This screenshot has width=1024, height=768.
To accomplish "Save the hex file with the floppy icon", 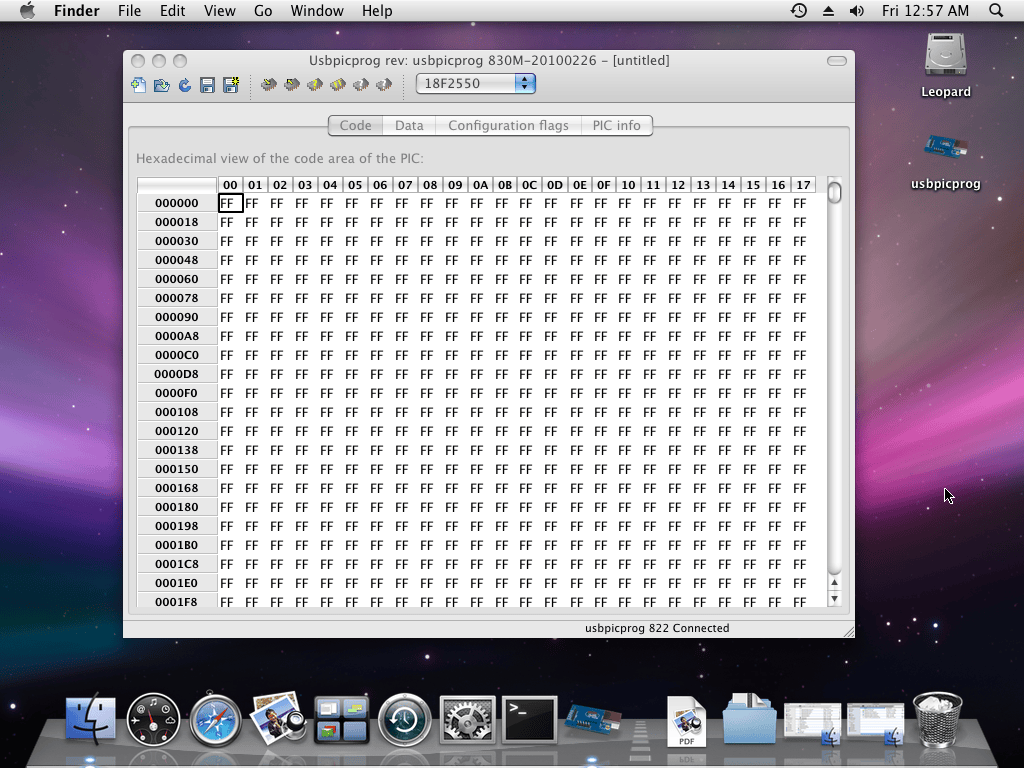I will [x=208, y=85].
